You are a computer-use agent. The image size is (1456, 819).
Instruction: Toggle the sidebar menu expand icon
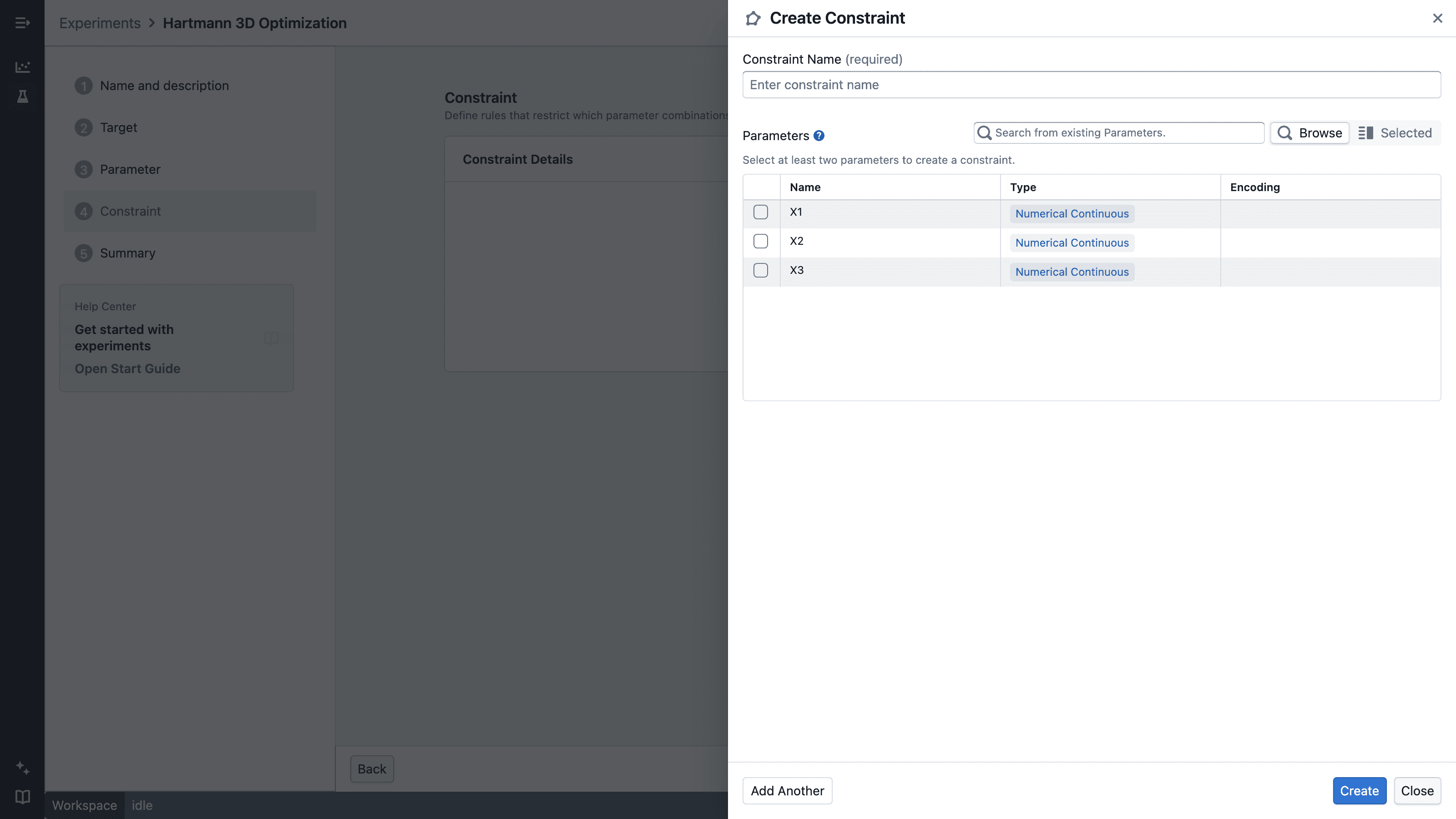[23, 23]
